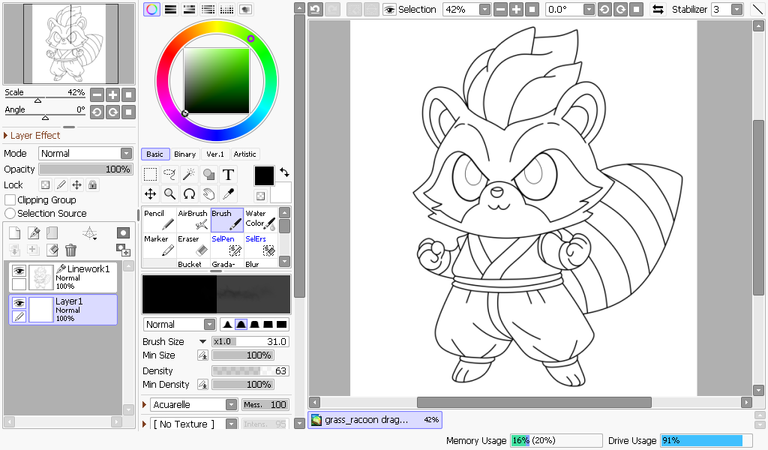The image size is (768, 450).
Task: Choose the Eraser tool
Action: (193, 245)
